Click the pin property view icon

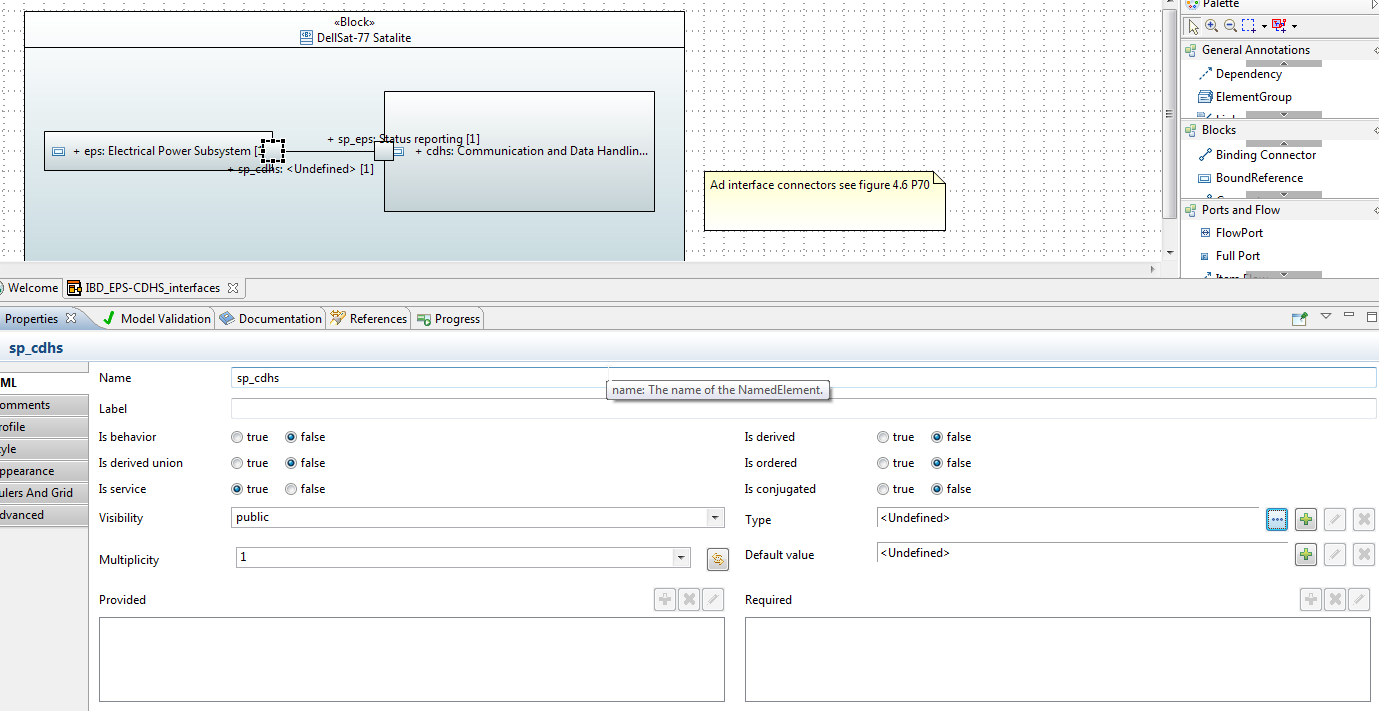(x=1299, y=319)
